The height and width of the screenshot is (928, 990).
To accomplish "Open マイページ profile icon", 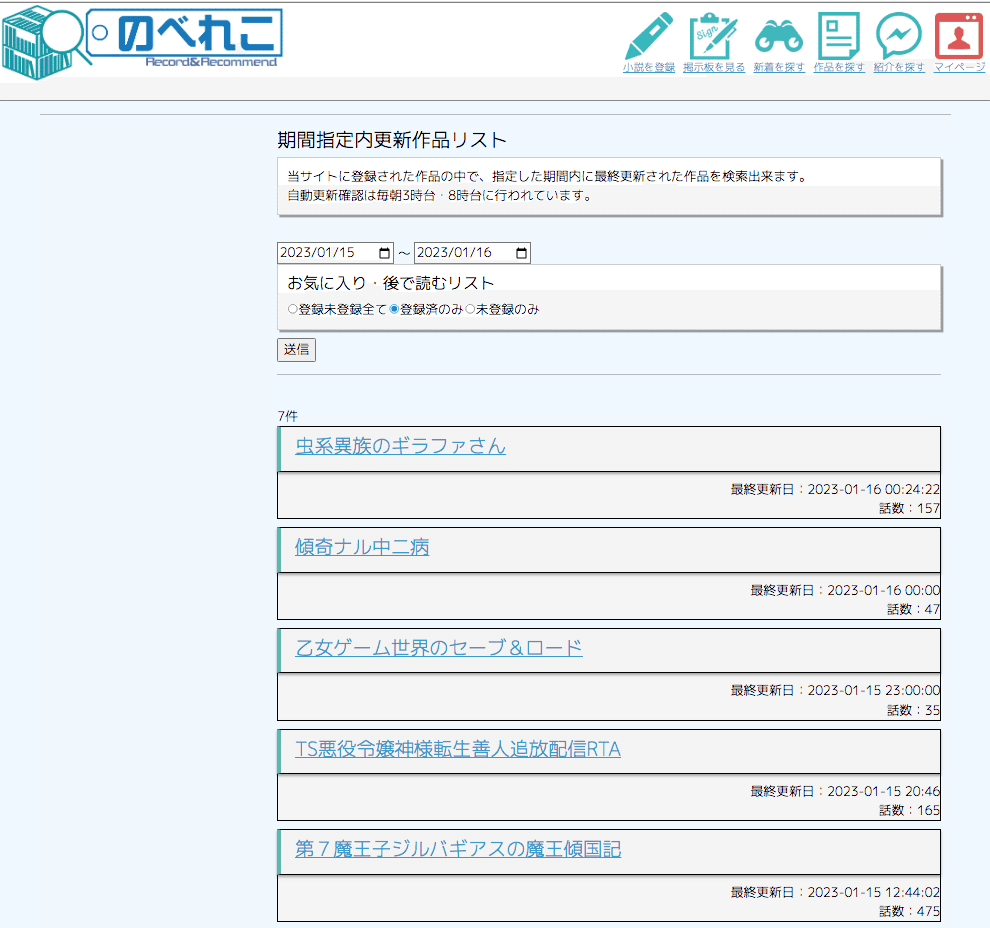I will (x=958, y=35).
